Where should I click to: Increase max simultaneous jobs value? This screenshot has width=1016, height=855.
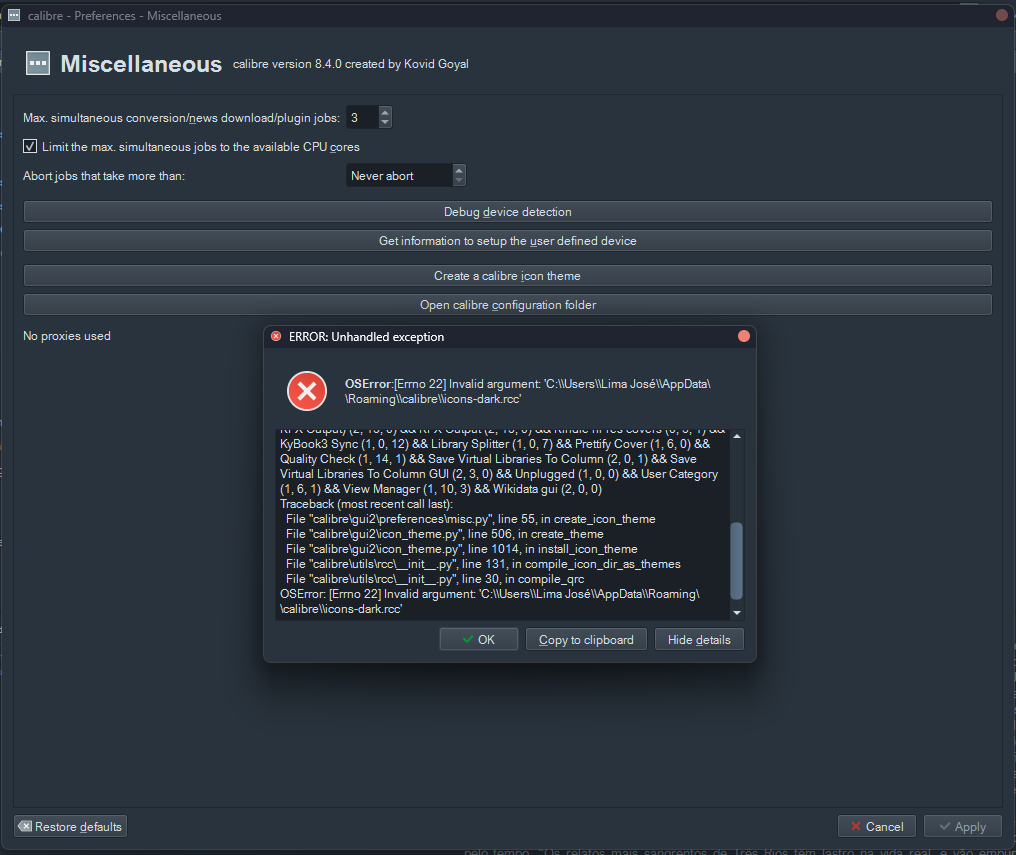(x=385, y=111)
